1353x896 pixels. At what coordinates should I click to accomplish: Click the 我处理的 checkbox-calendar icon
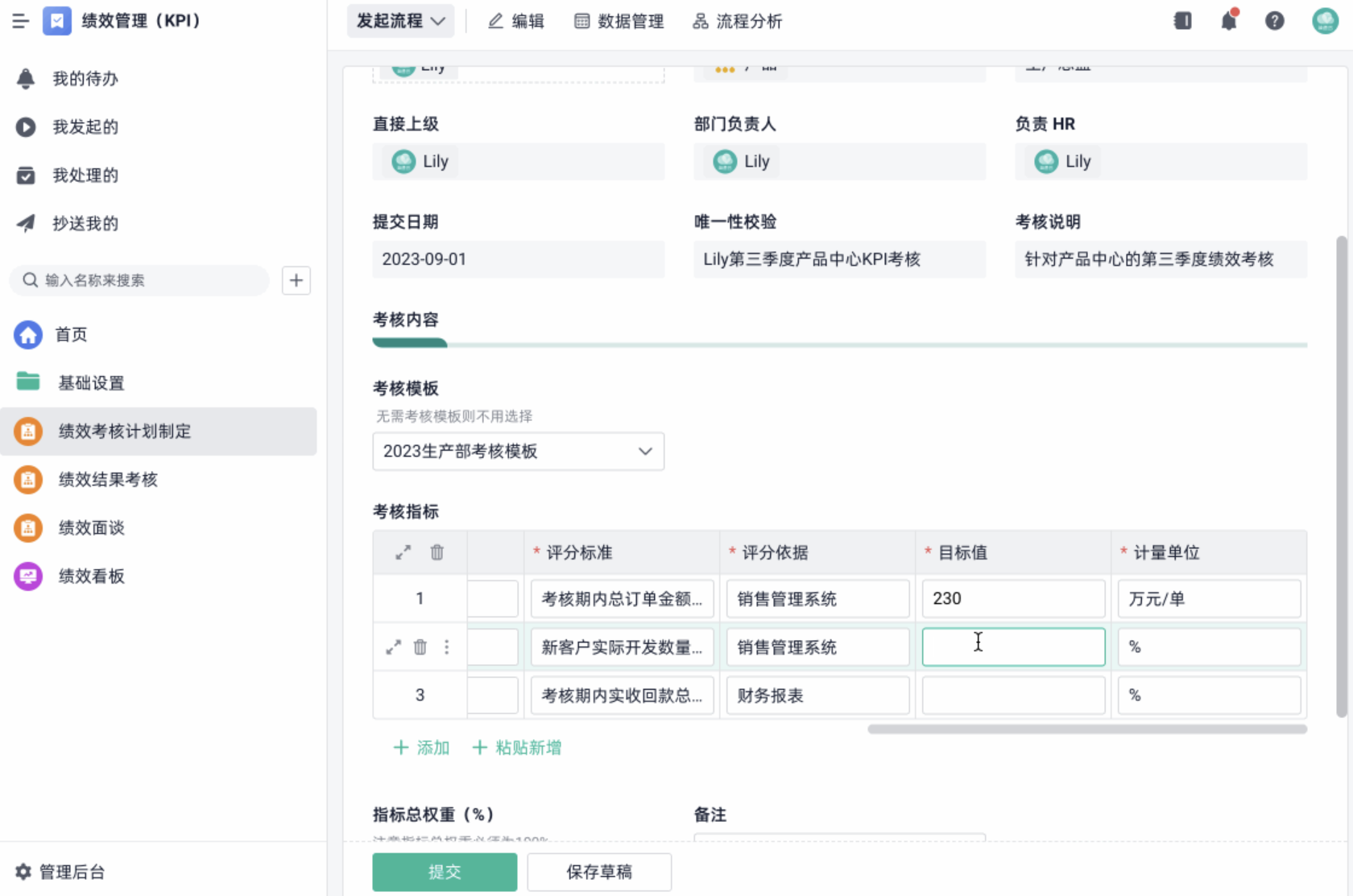[26, 175]
